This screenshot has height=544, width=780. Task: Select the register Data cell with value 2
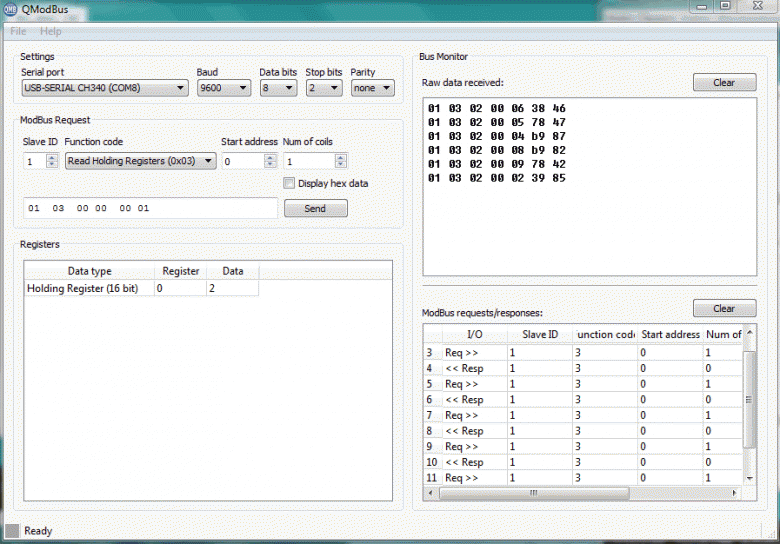[232, 288]
